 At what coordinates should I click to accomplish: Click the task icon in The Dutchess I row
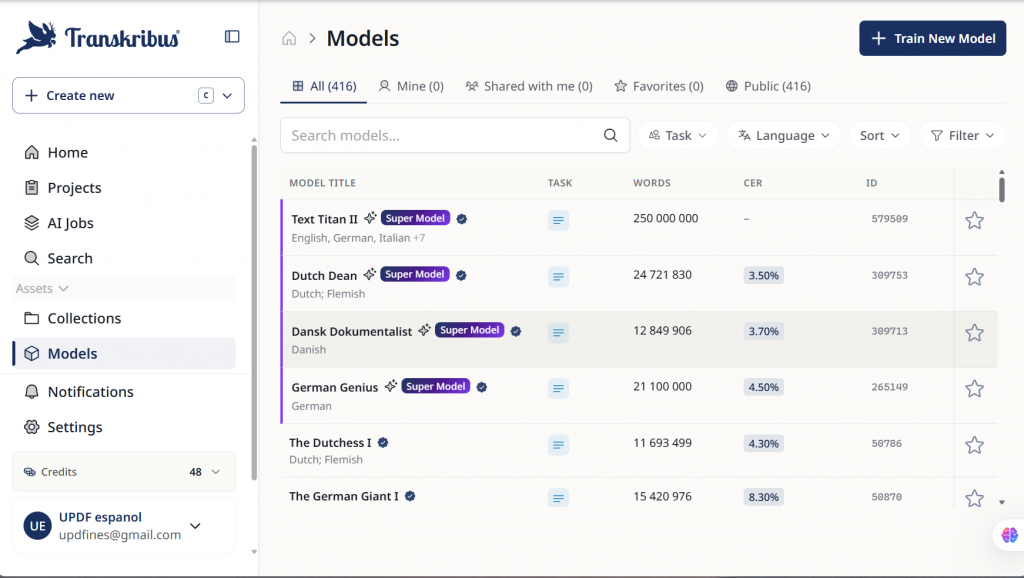tap(558, 445)
